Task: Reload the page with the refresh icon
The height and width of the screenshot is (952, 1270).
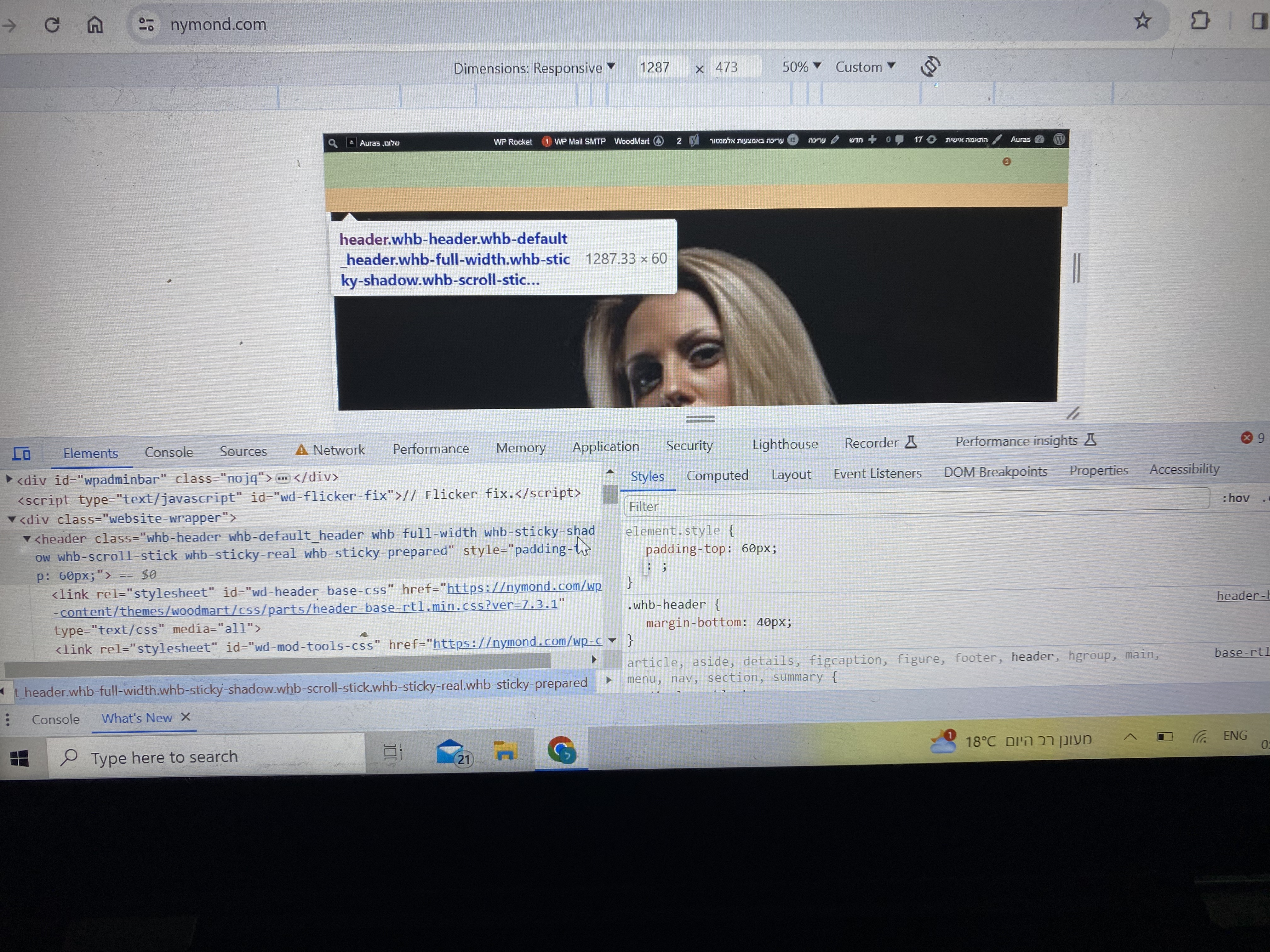Action: (x=52, y=25)
